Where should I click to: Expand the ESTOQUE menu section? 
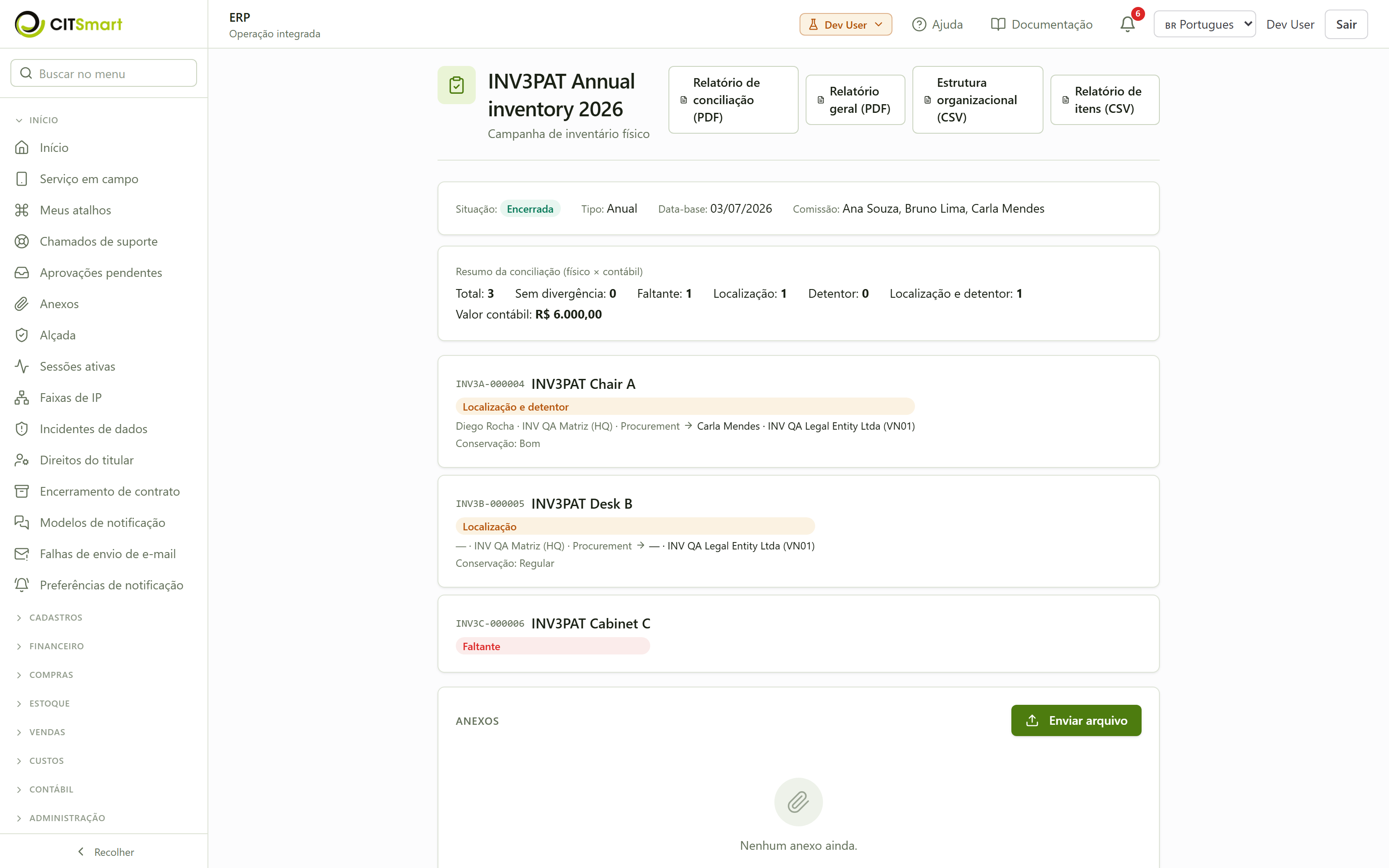pos(43,703)
